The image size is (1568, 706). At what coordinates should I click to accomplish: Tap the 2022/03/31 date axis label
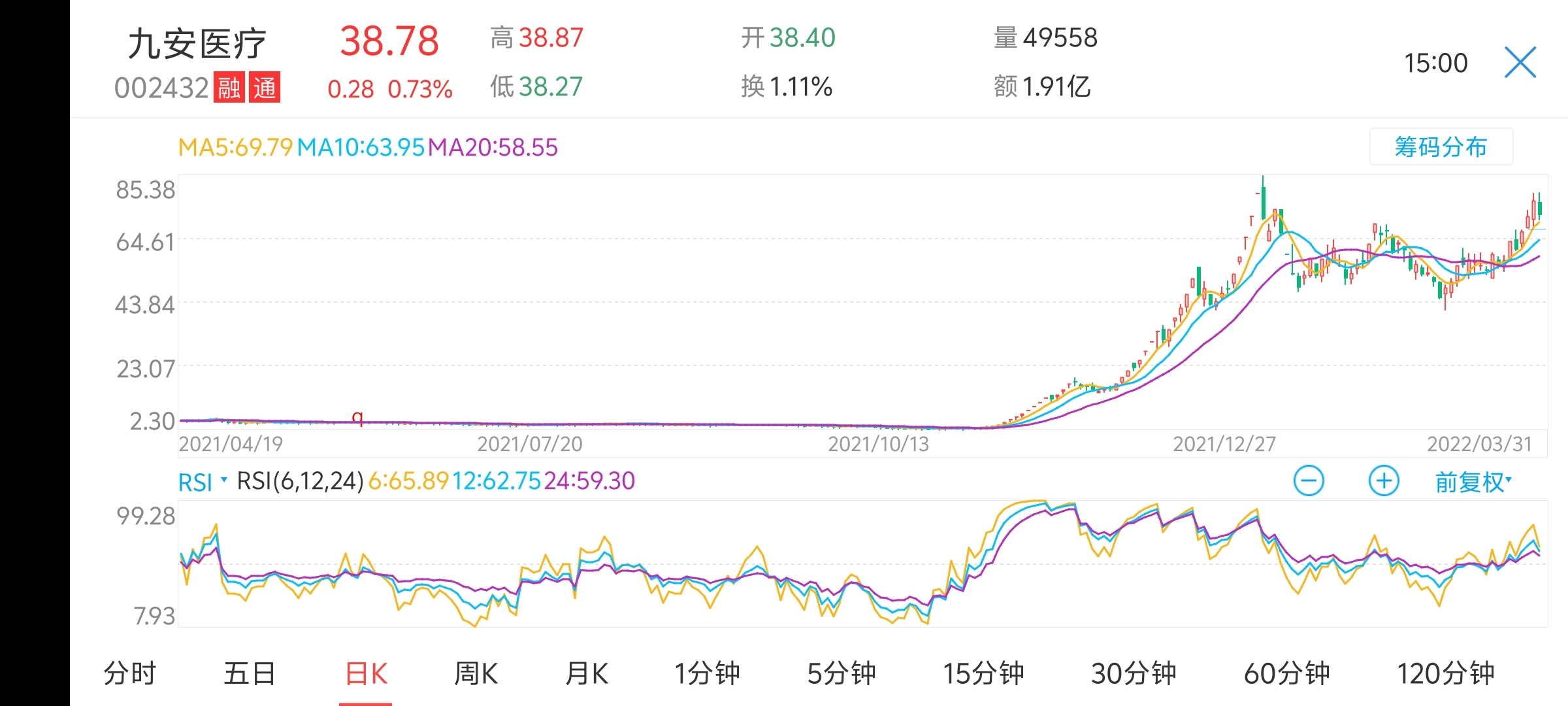[1480, 444]
